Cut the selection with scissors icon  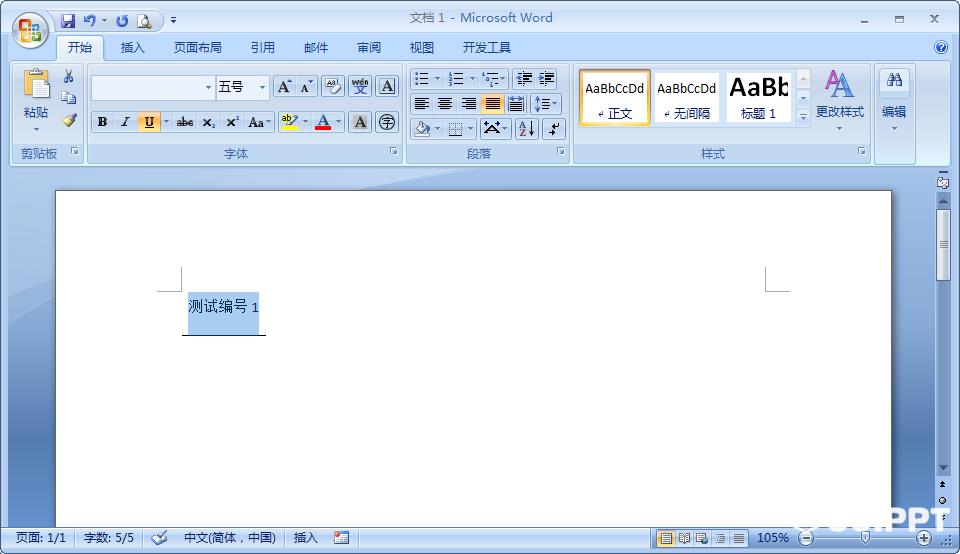pyautogui.click(x=69, y=77)
